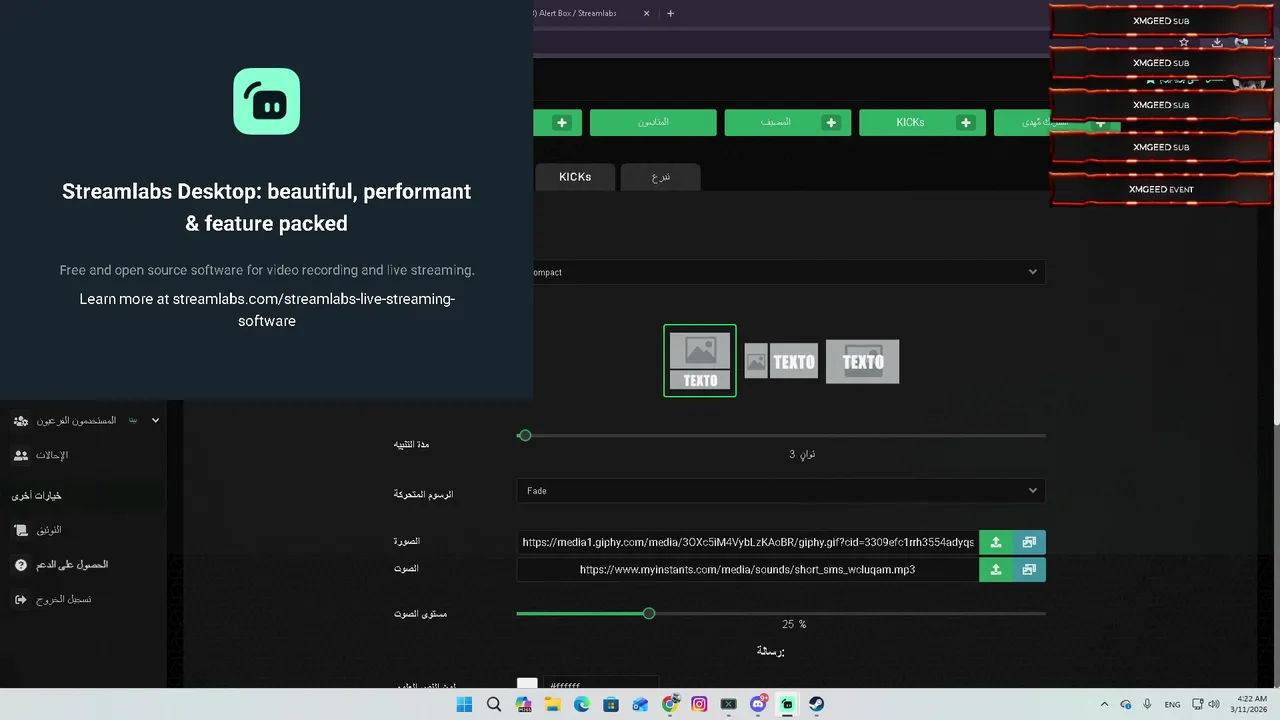This screenshot has width=1280, height=720.
Task: Open Instagram from the taskbar
Action: (x=699, y=704)
